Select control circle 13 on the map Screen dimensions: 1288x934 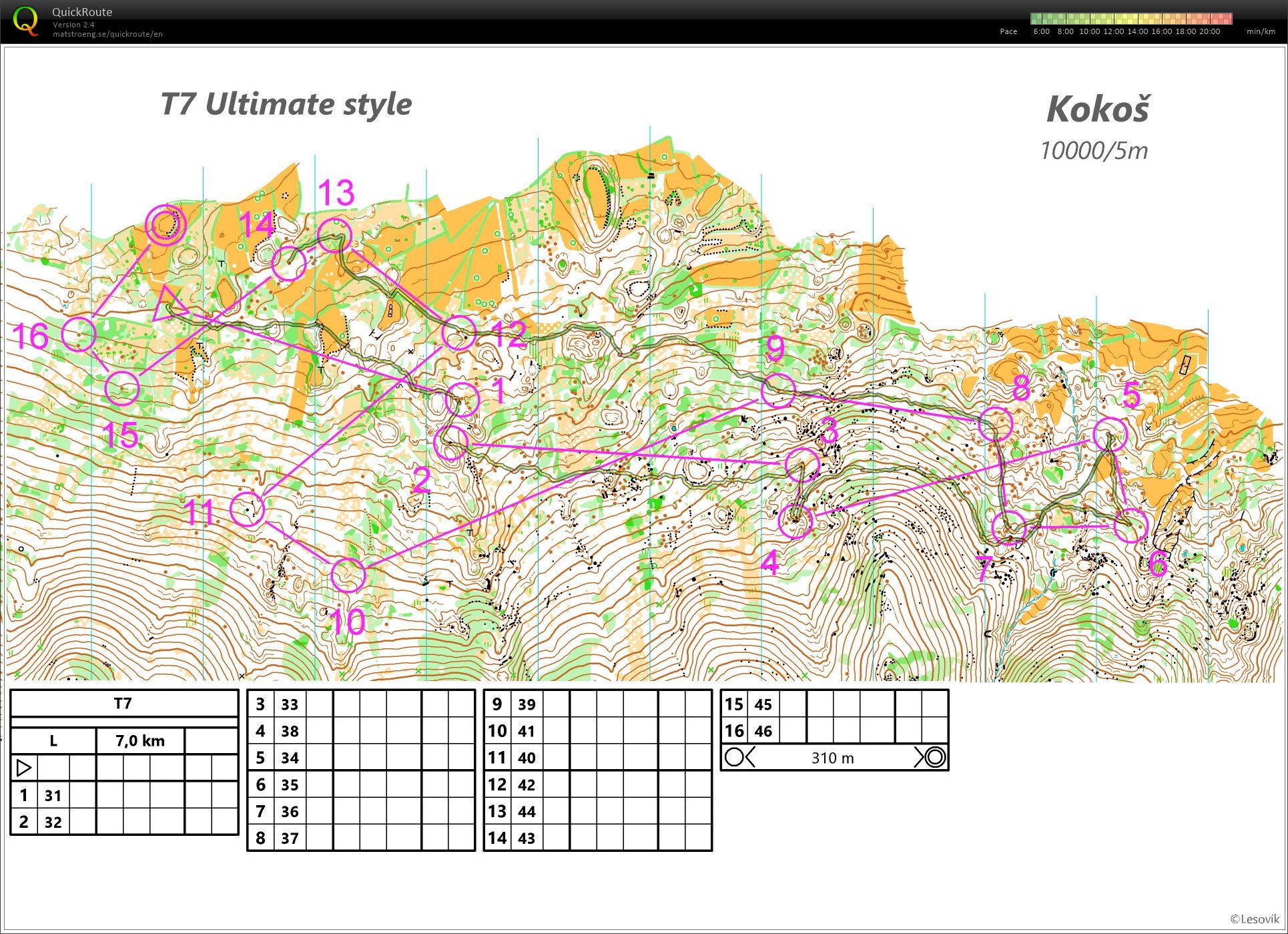(x=334, y=235)
